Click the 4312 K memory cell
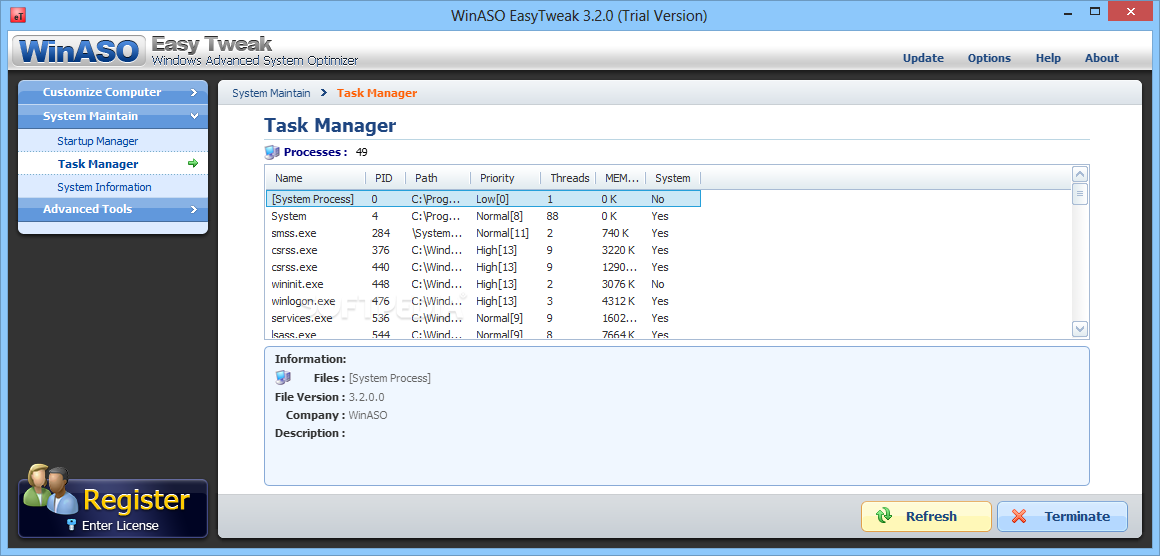Viewport: 1160px width, 556px height. [x=618, y=301]
